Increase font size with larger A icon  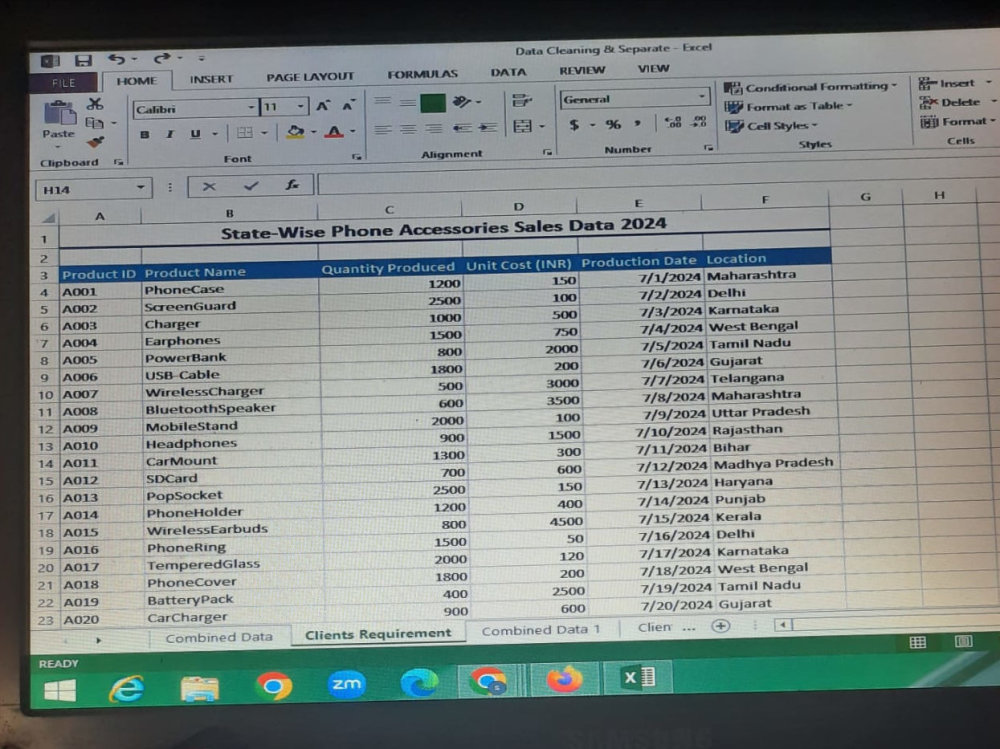[323, 105]
